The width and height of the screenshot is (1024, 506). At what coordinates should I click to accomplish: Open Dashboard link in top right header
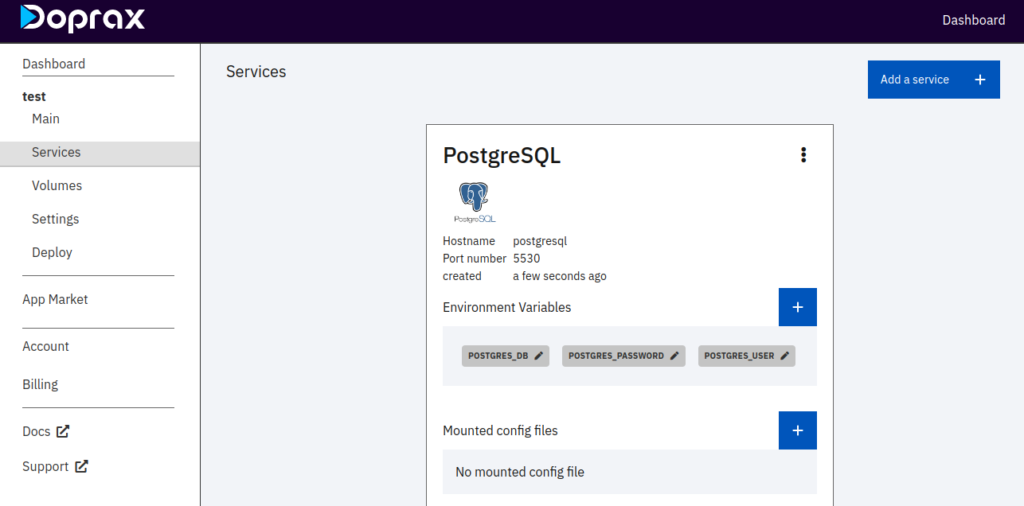click(973, 20)
